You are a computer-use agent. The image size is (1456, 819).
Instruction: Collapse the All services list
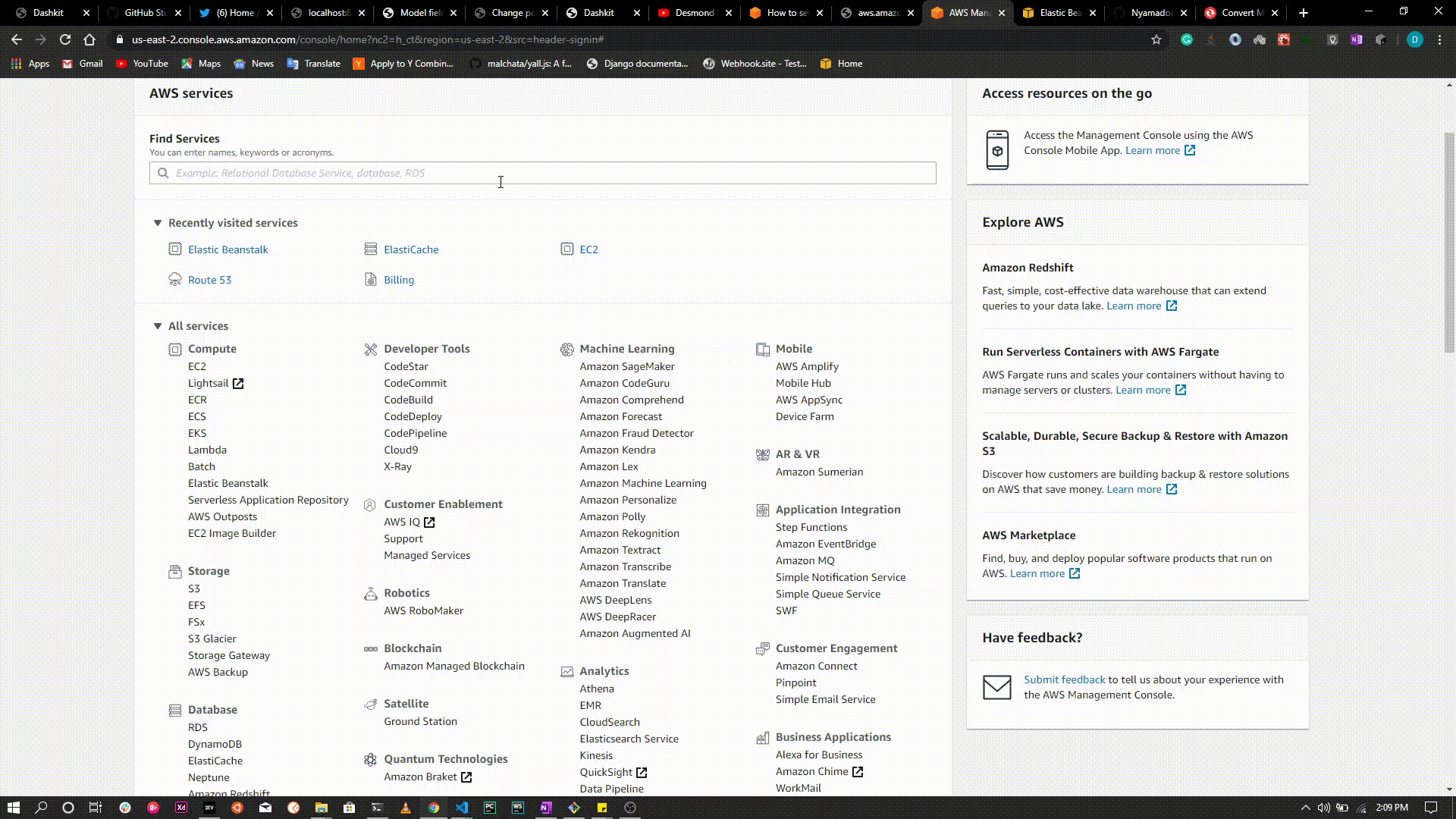tap(158, 326)
